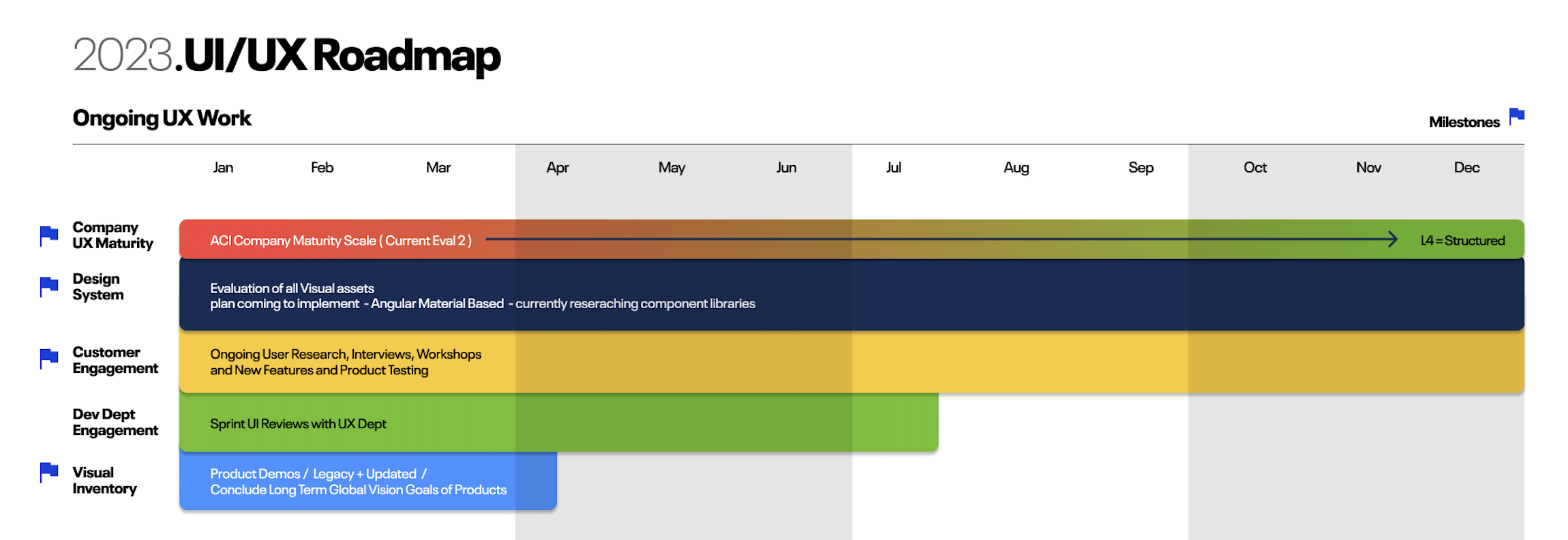Click the 'Evaluation of all Visual assets' text
The width and height of the screenshot is (1568, 540).
click(x=292, y=288)
